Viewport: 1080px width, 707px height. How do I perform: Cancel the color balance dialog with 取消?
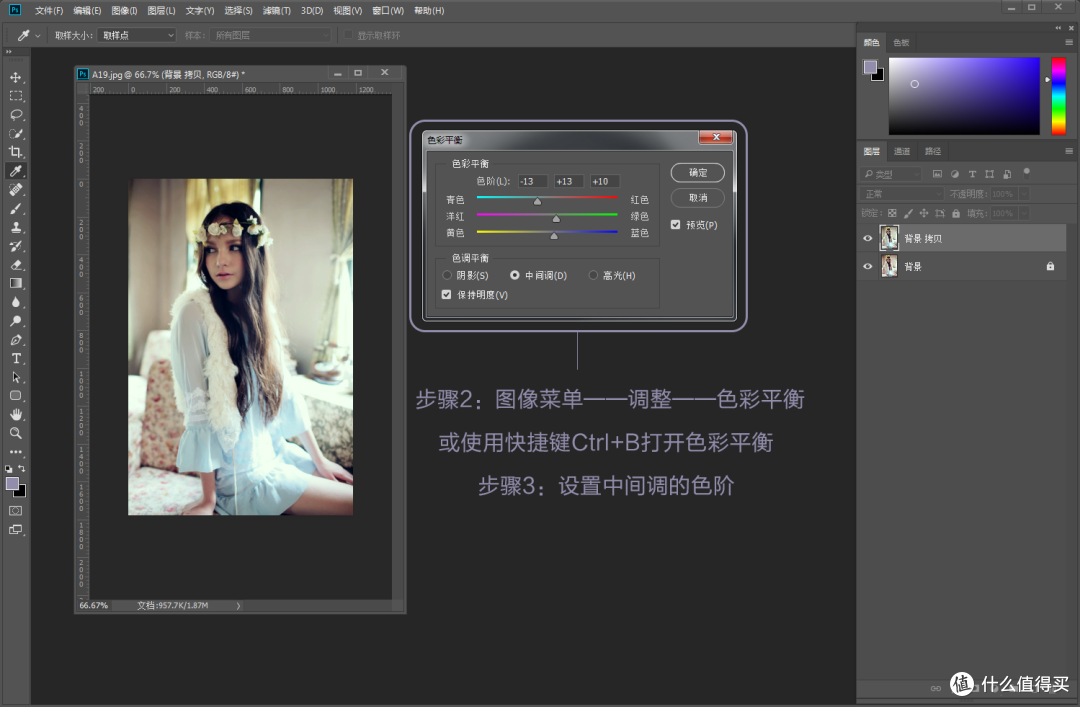point(697,197)
